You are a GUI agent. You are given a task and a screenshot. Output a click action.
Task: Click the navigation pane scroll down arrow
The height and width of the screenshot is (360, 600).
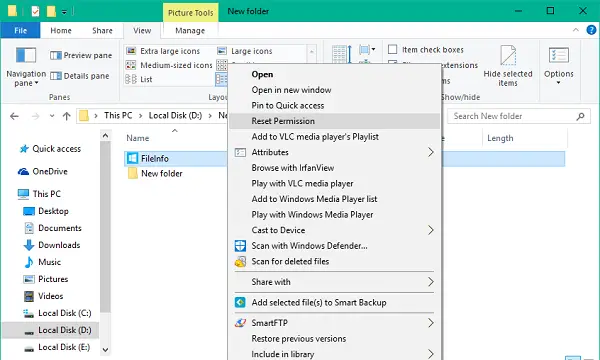(106, 350)
